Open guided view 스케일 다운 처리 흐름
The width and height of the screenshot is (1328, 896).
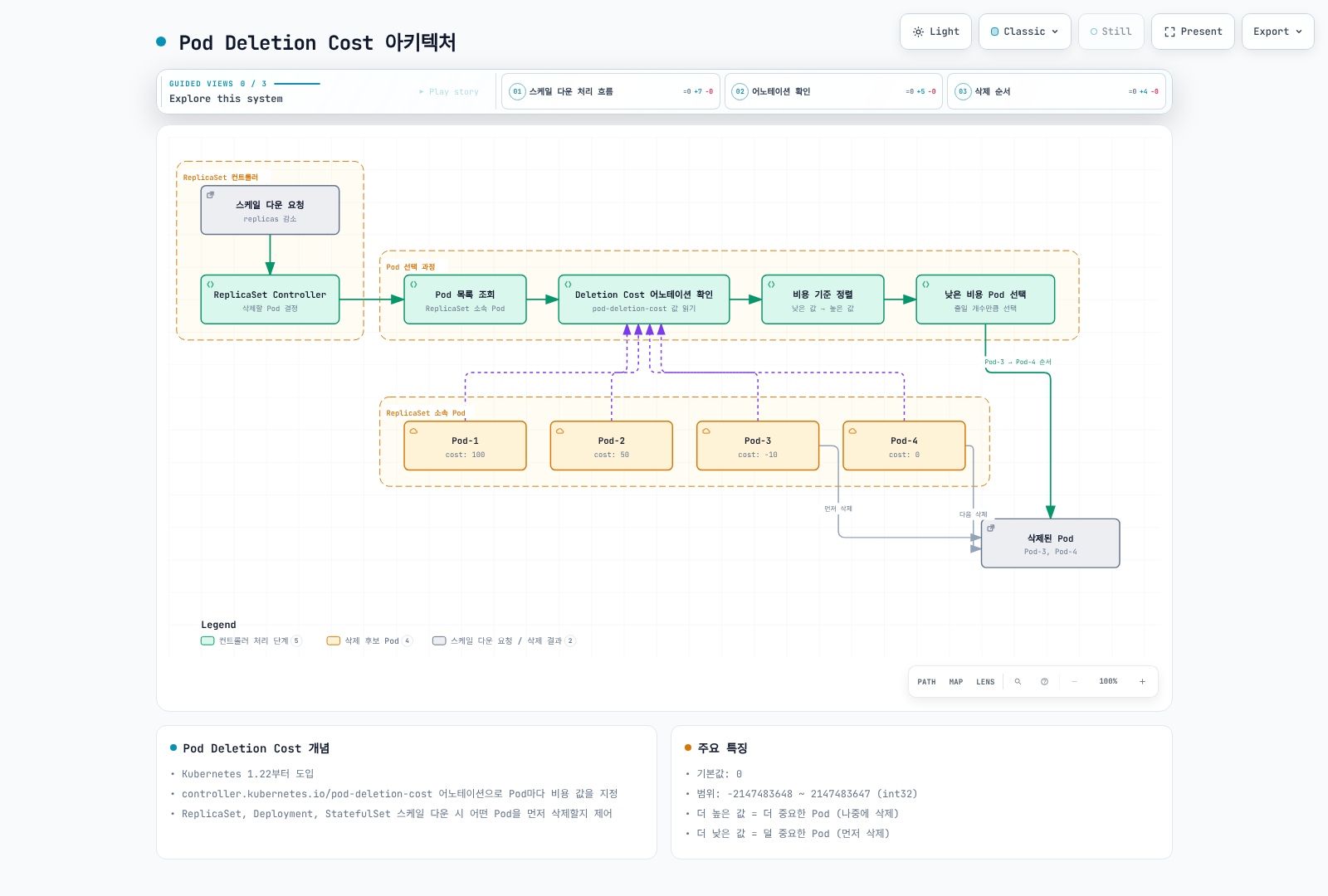pos(611,91)
